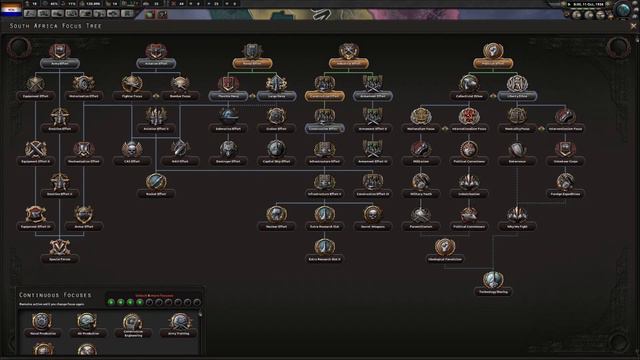Activate Construction Engineering continuous focus
This screenshot has width=640, height=360.
[133, 325]
